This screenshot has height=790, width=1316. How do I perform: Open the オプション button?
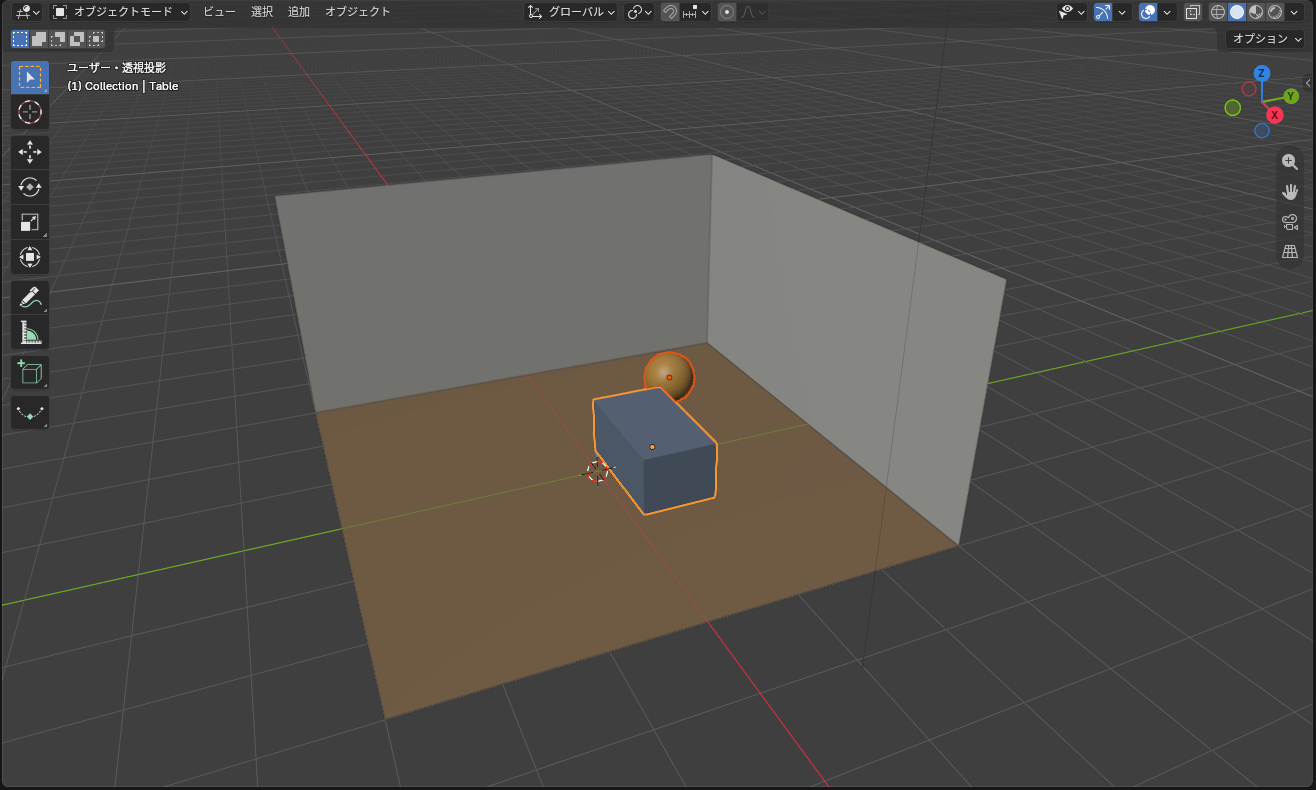(x=1266, y=39)
